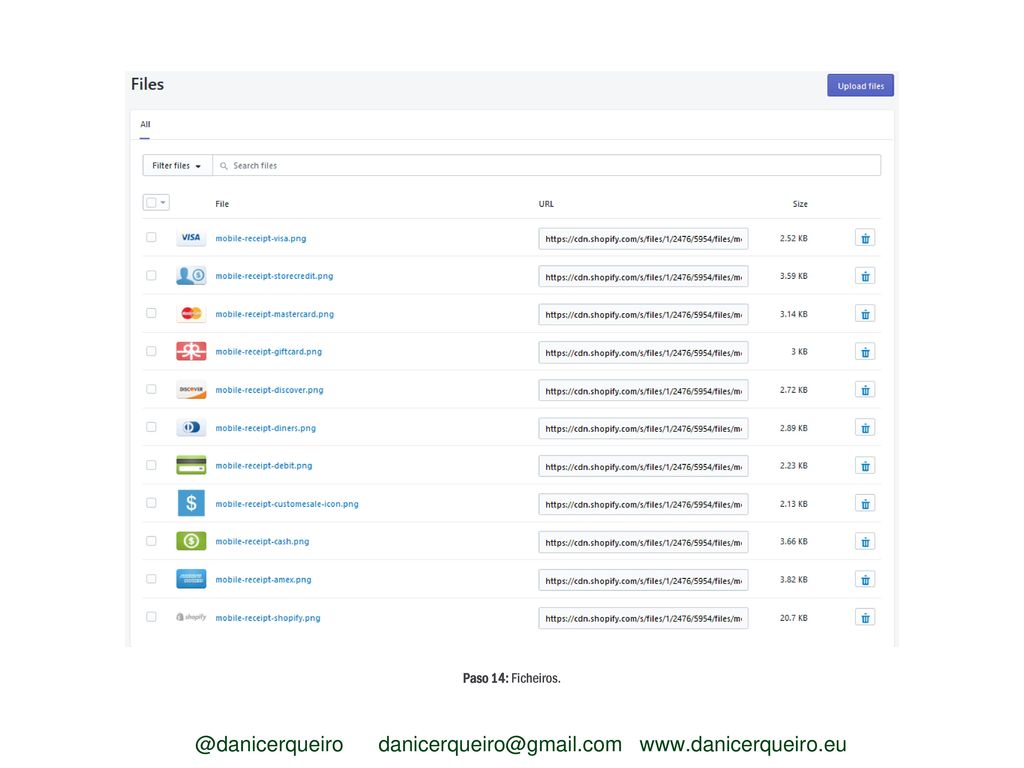This screenshot has height=768, width=1024.
Task: Open the red gift card thumbnail
Action: coord(191,351)
